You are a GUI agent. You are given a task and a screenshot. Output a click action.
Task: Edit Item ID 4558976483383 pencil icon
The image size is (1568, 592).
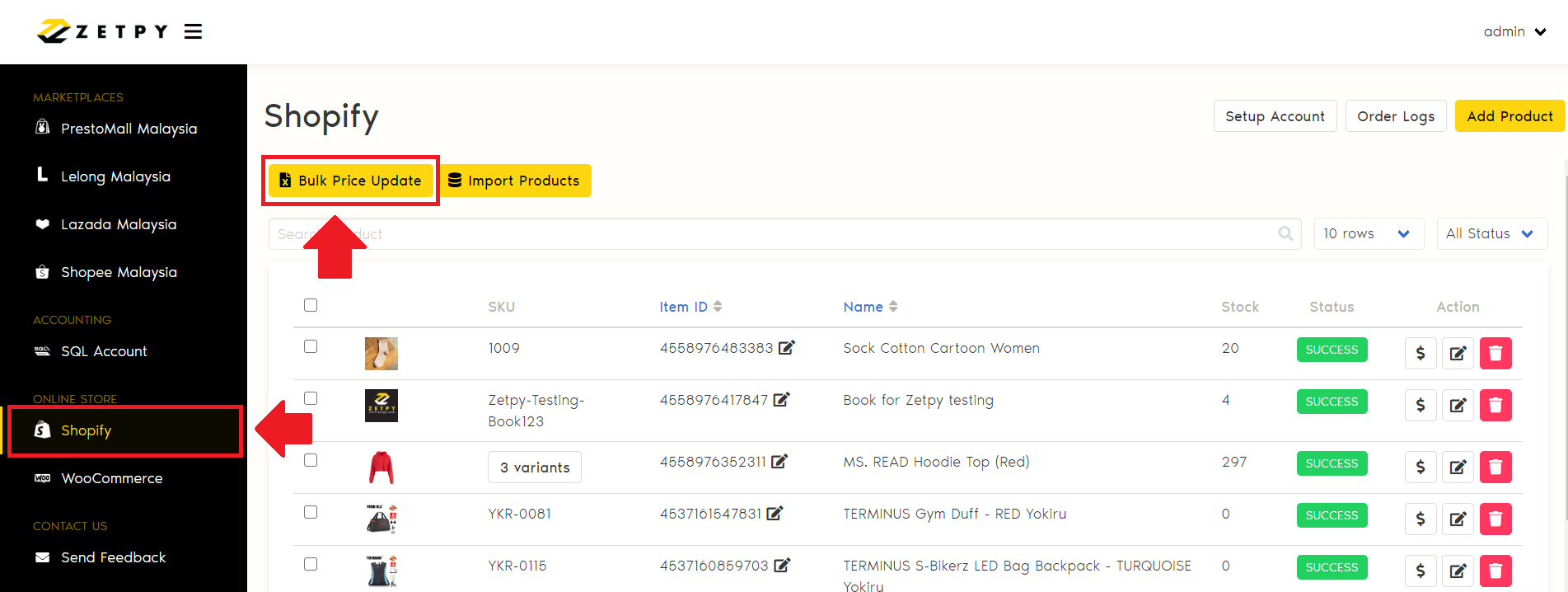(787, 348)
